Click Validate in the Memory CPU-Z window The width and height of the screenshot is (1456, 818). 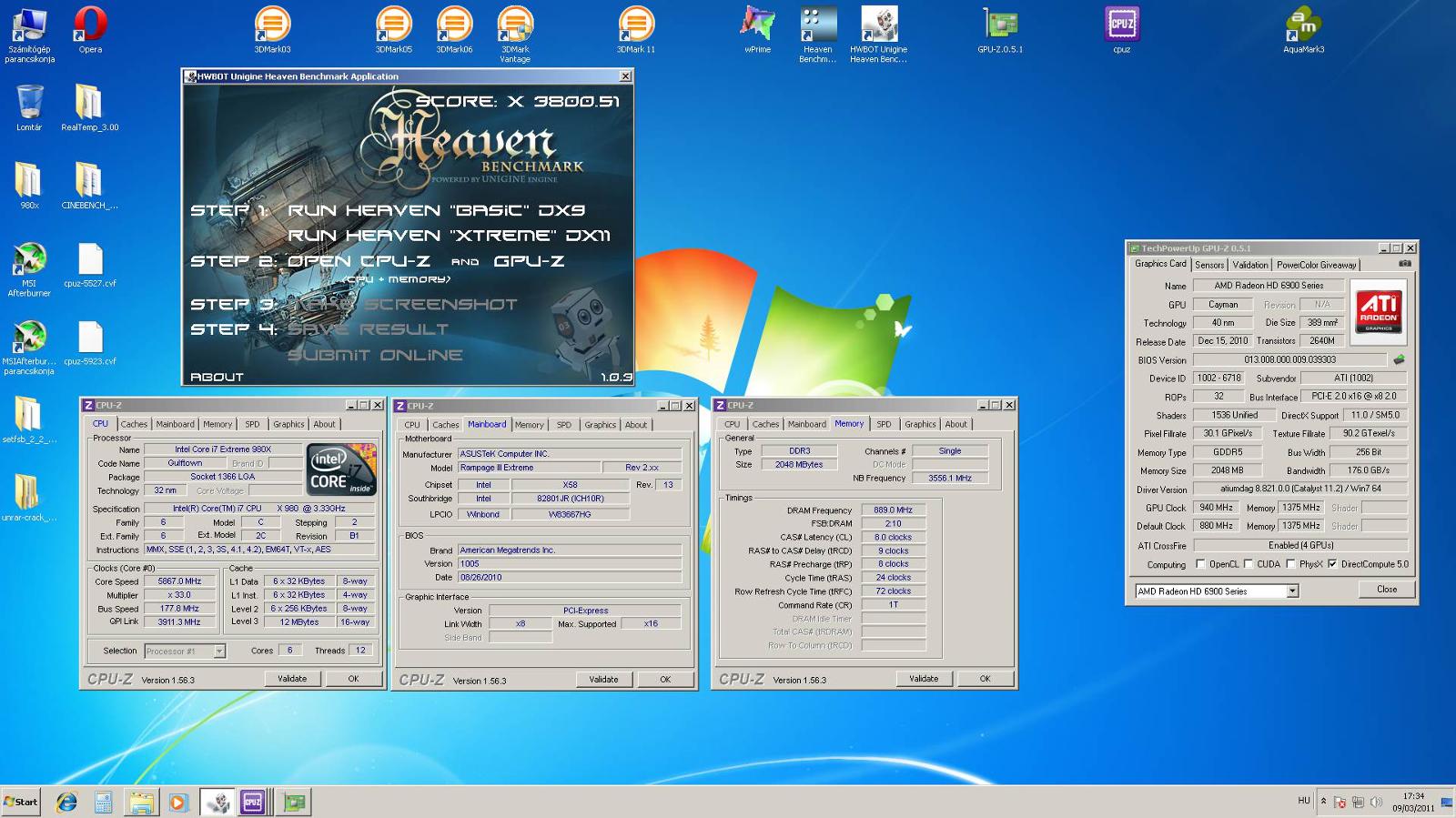[924, 679]
